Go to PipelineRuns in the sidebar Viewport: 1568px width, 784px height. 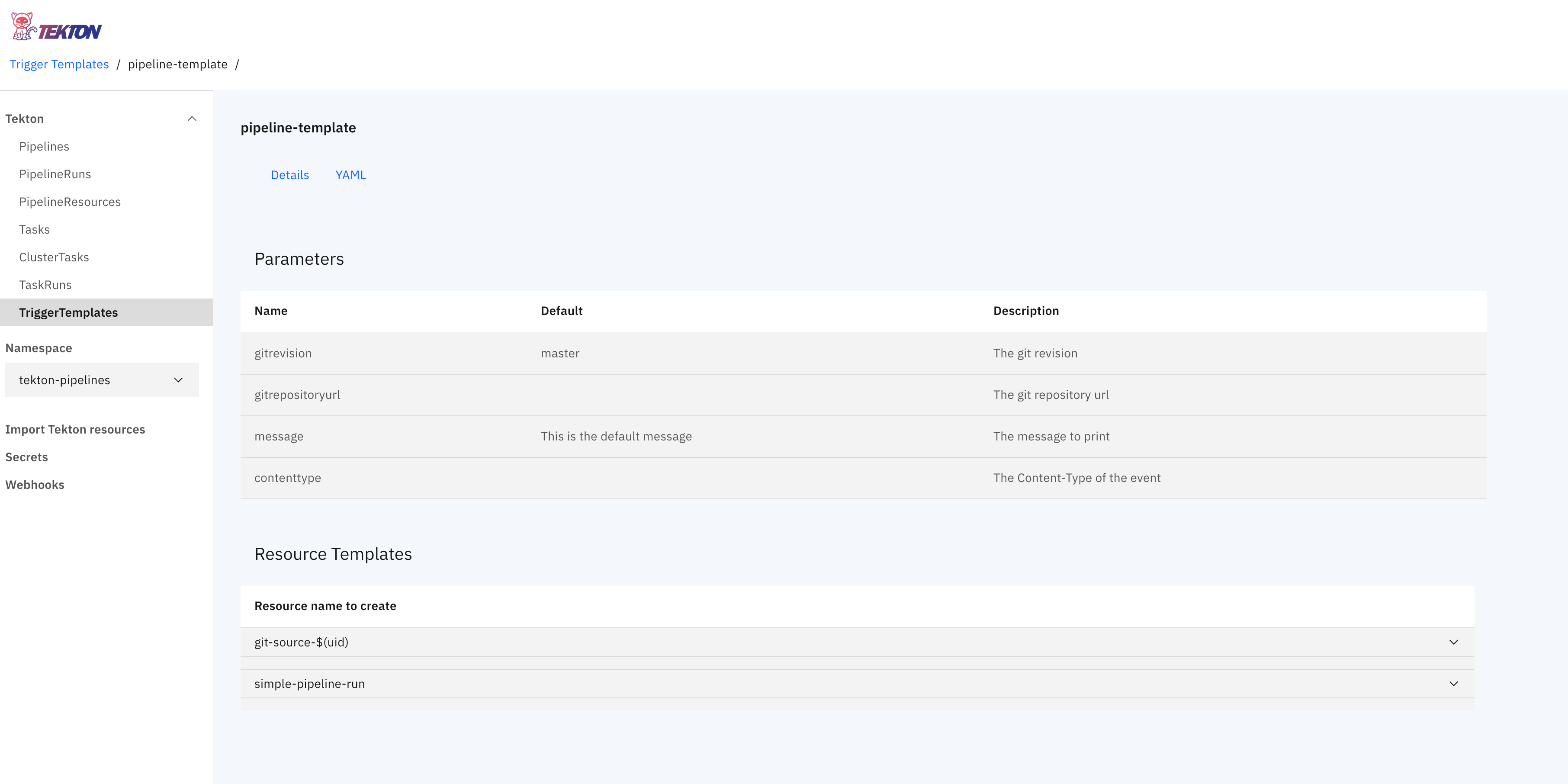55,174
